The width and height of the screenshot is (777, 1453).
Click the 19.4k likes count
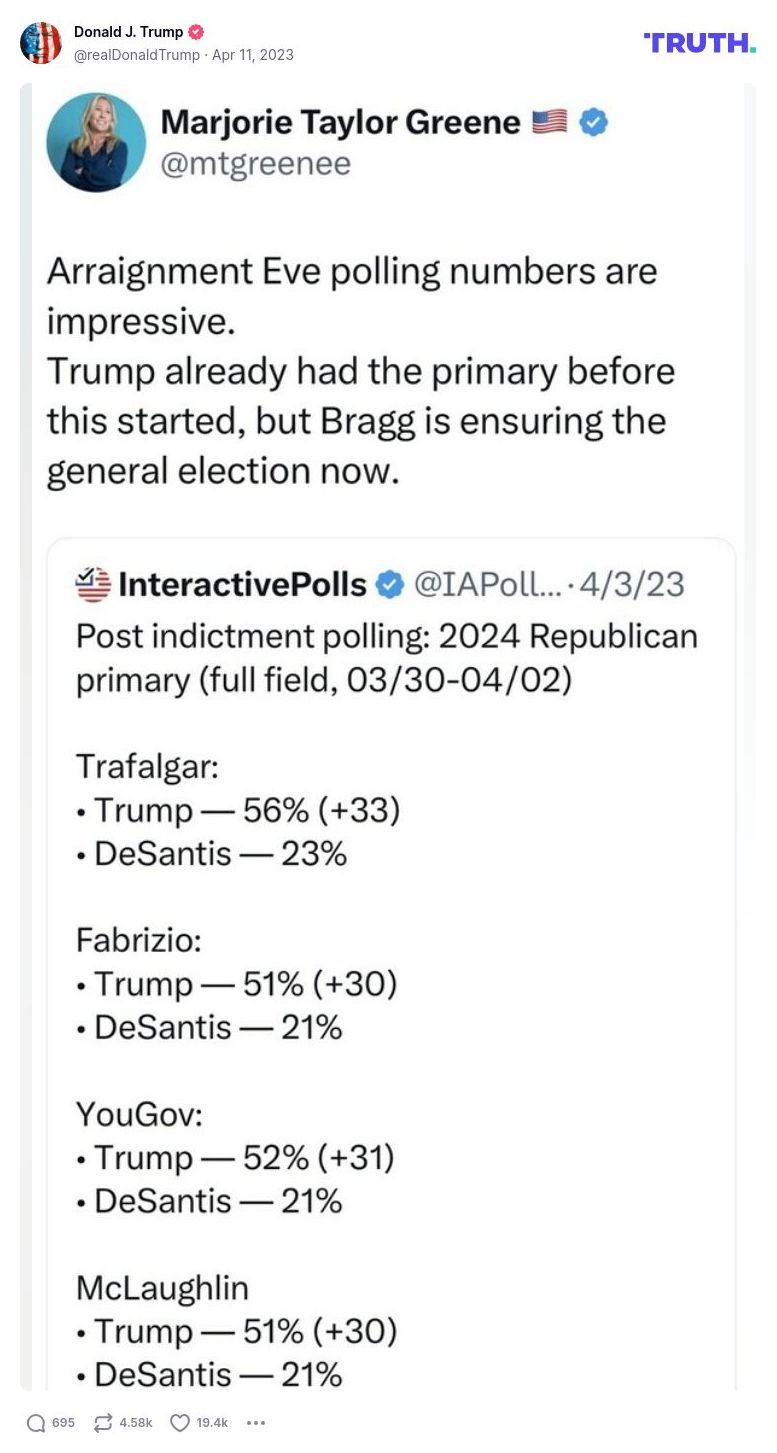tap(213, 1421)
